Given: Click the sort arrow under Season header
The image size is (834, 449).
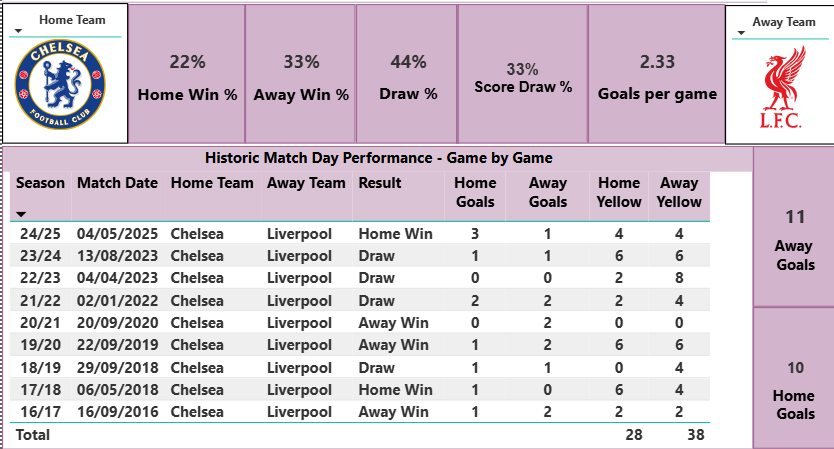Looking at the screenshot, I should point(21,215).
